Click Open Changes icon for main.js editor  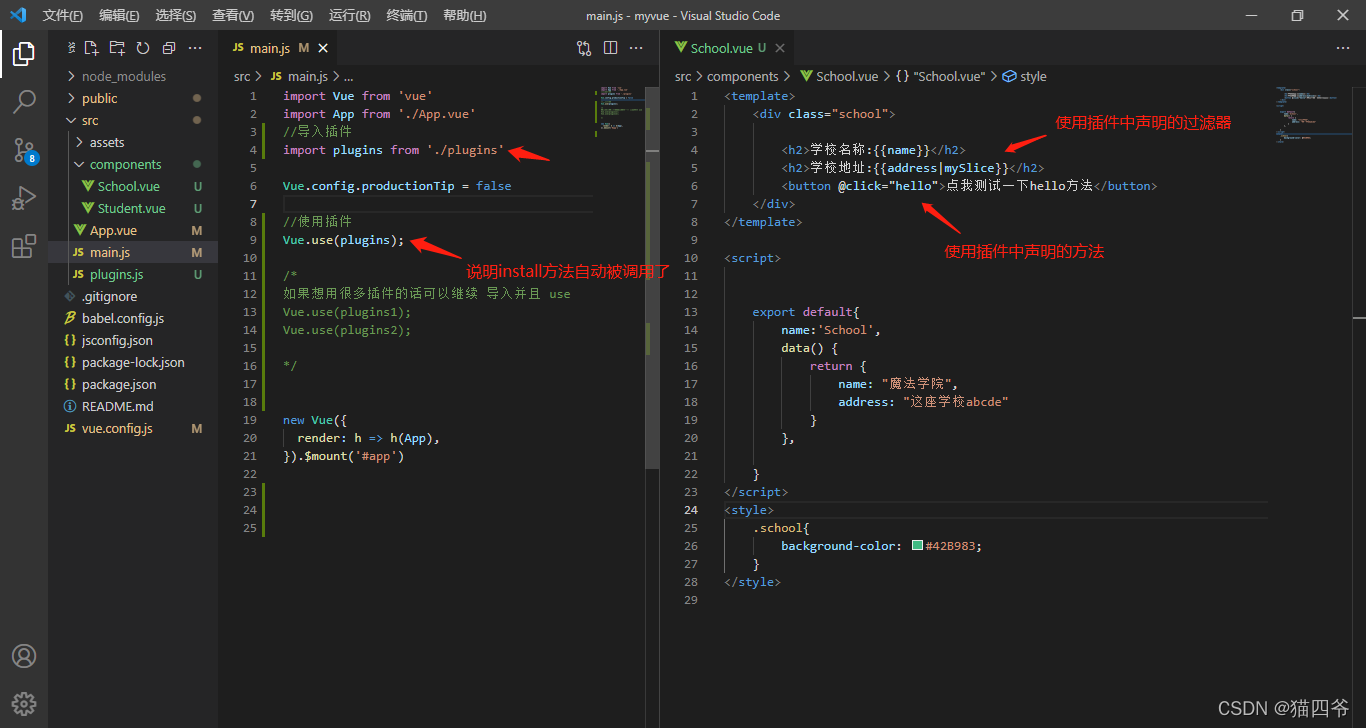tap(584, 48)
